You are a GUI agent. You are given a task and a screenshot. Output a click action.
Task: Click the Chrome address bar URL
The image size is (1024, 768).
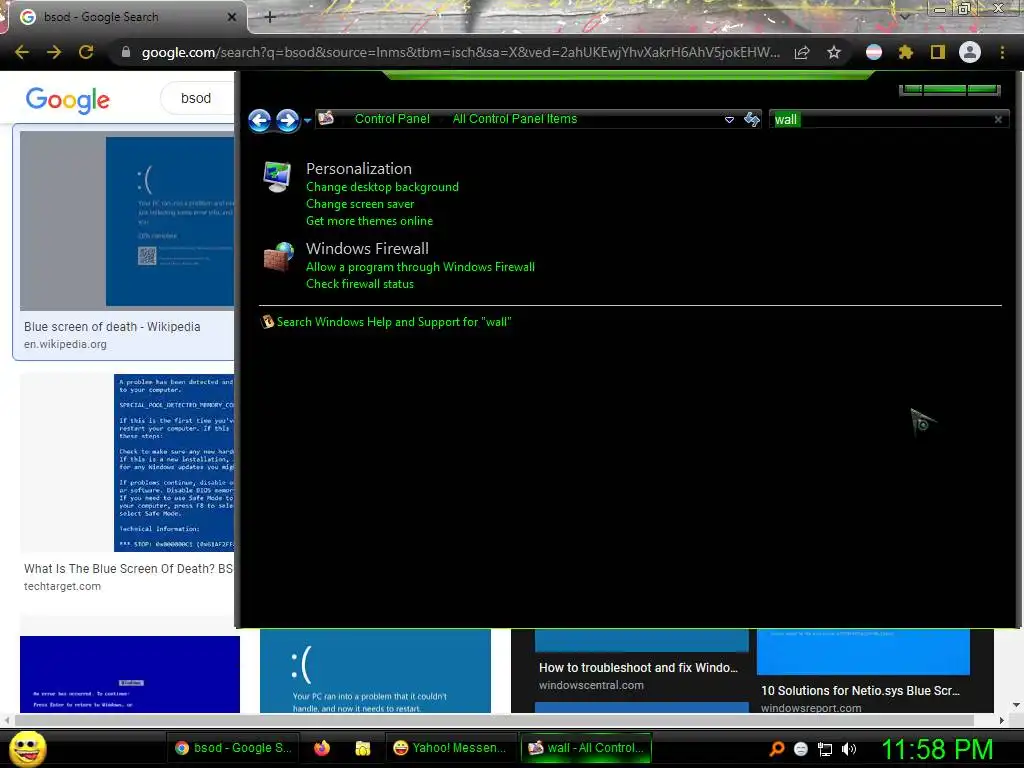point(460,52)
